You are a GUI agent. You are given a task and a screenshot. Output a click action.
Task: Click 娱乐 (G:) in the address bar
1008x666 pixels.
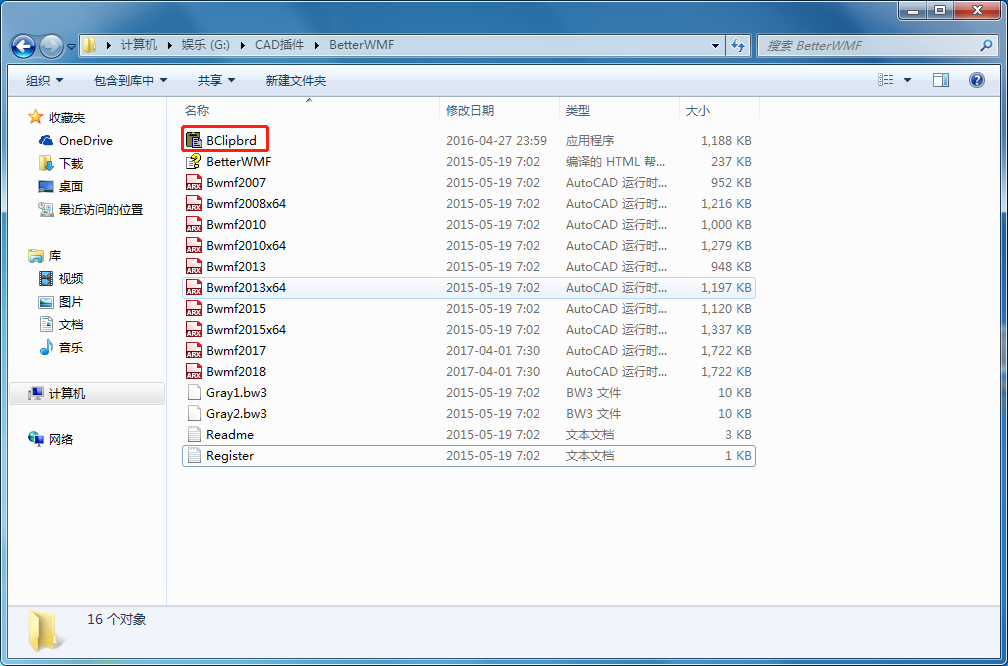(x=206, y=45)
